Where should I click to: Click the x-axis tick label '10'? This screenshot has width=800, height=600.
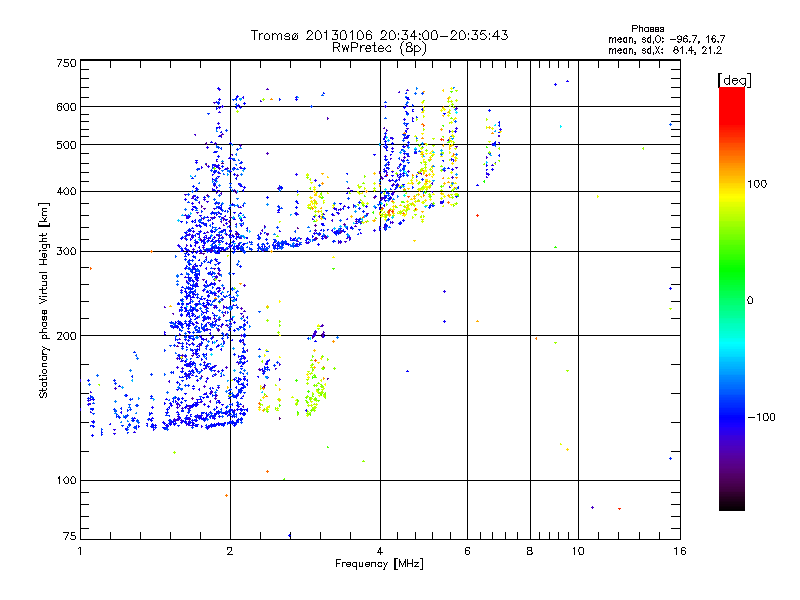click(x=578, y=551)
